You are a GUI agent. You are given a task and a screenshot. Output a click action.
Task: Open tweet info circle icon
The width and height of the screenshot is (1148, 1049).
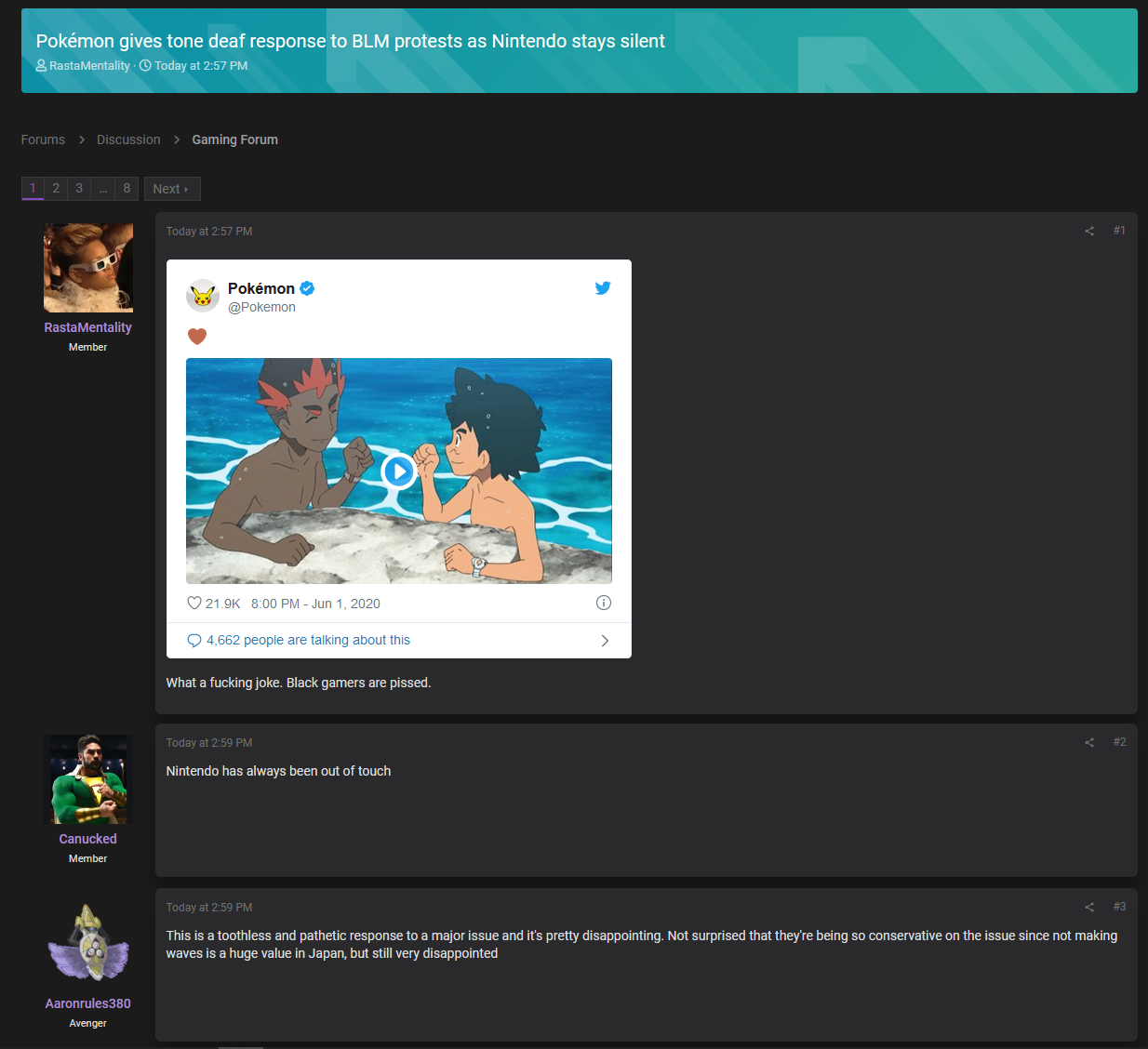point(604,603)
